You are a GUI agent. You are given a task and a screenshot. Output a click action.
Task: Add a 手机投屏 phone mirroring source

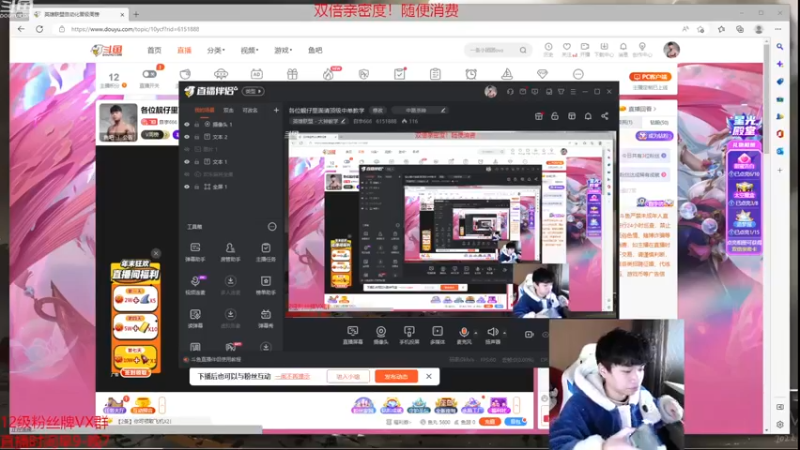coord(409,335)
